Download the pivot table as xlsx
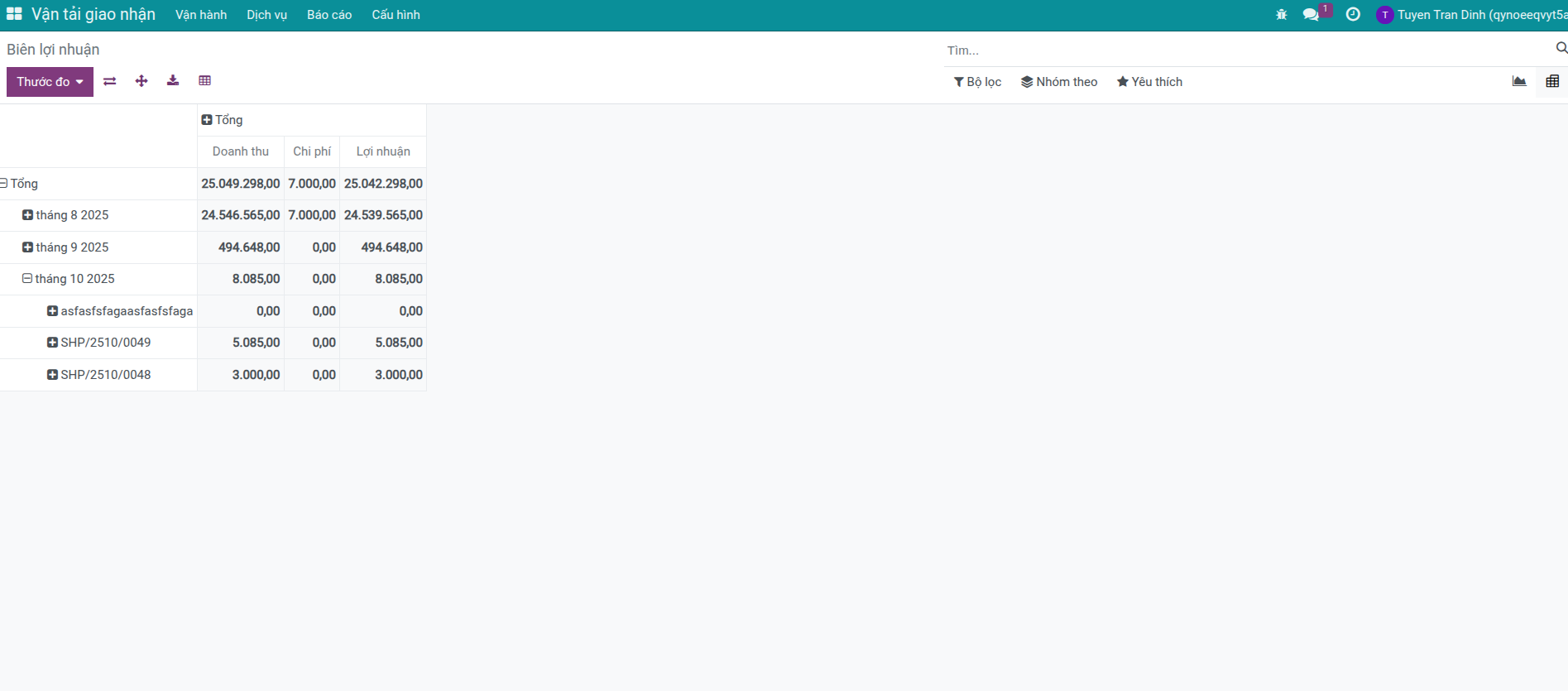This screenshot has width=1568, height=691. pyautogui.click(x=173, y=81)
